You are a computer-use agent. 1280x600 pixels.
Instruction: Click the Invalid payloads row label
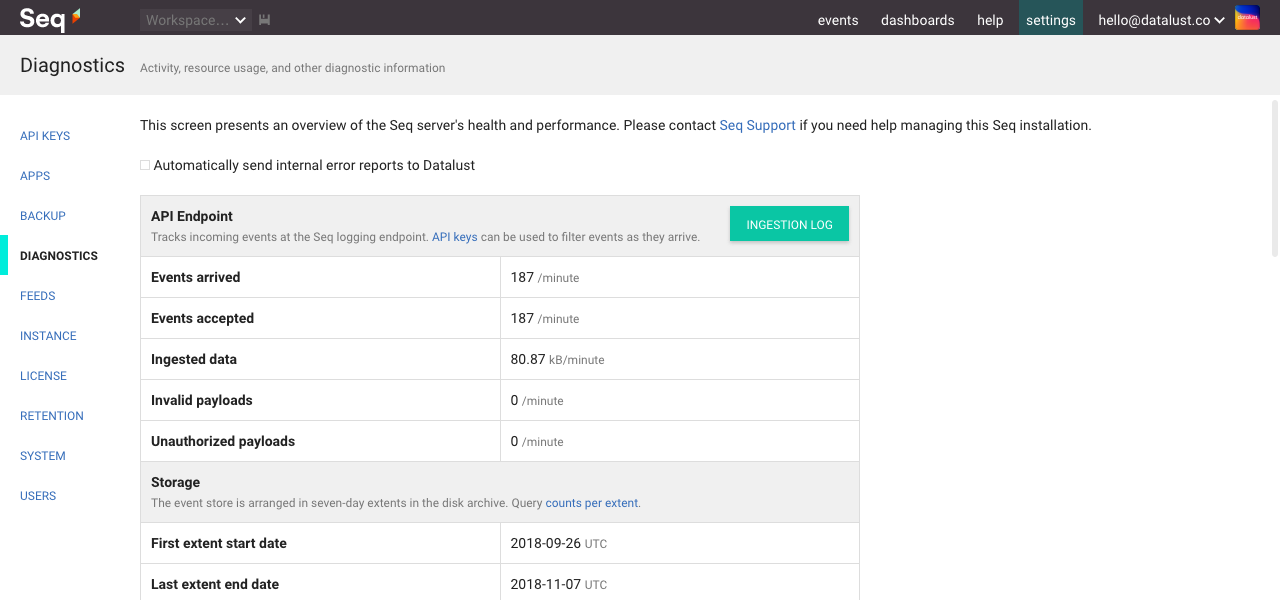(x=201, y=400)
